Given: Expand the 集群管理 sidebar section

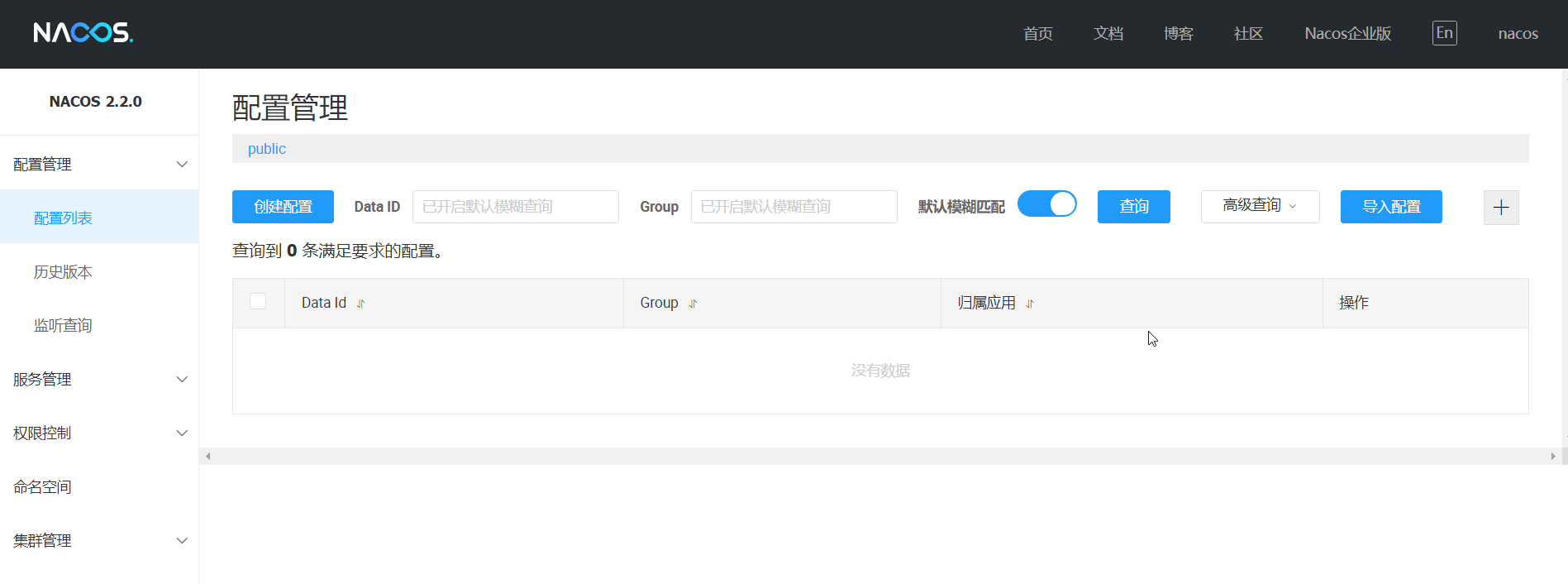Looking at the screenshot, I should (99, 540).
